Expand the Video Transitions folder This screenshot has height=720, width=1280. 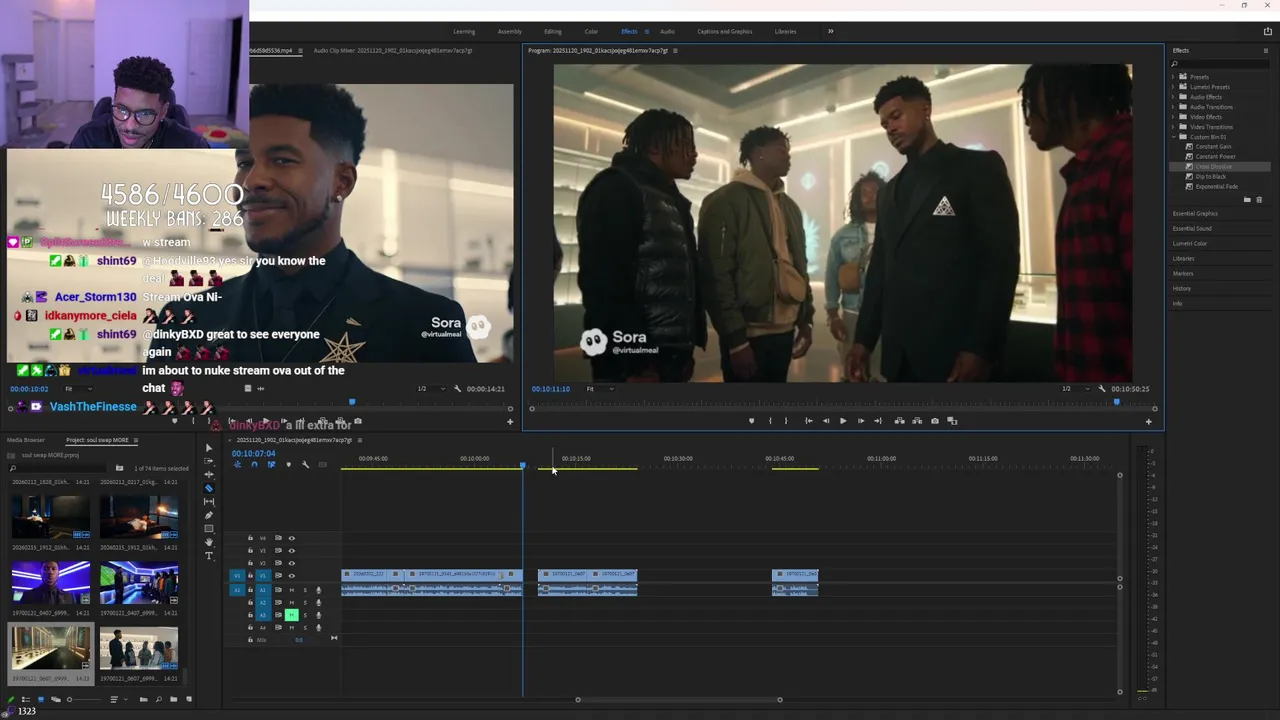coord(1173,127)
